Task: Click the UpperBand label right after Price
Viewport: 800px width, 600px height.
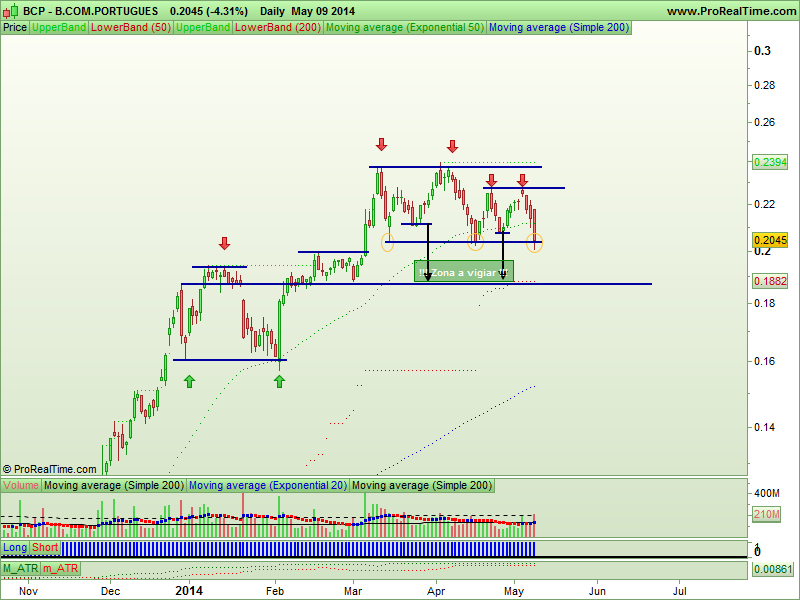Action: (59, 28)
